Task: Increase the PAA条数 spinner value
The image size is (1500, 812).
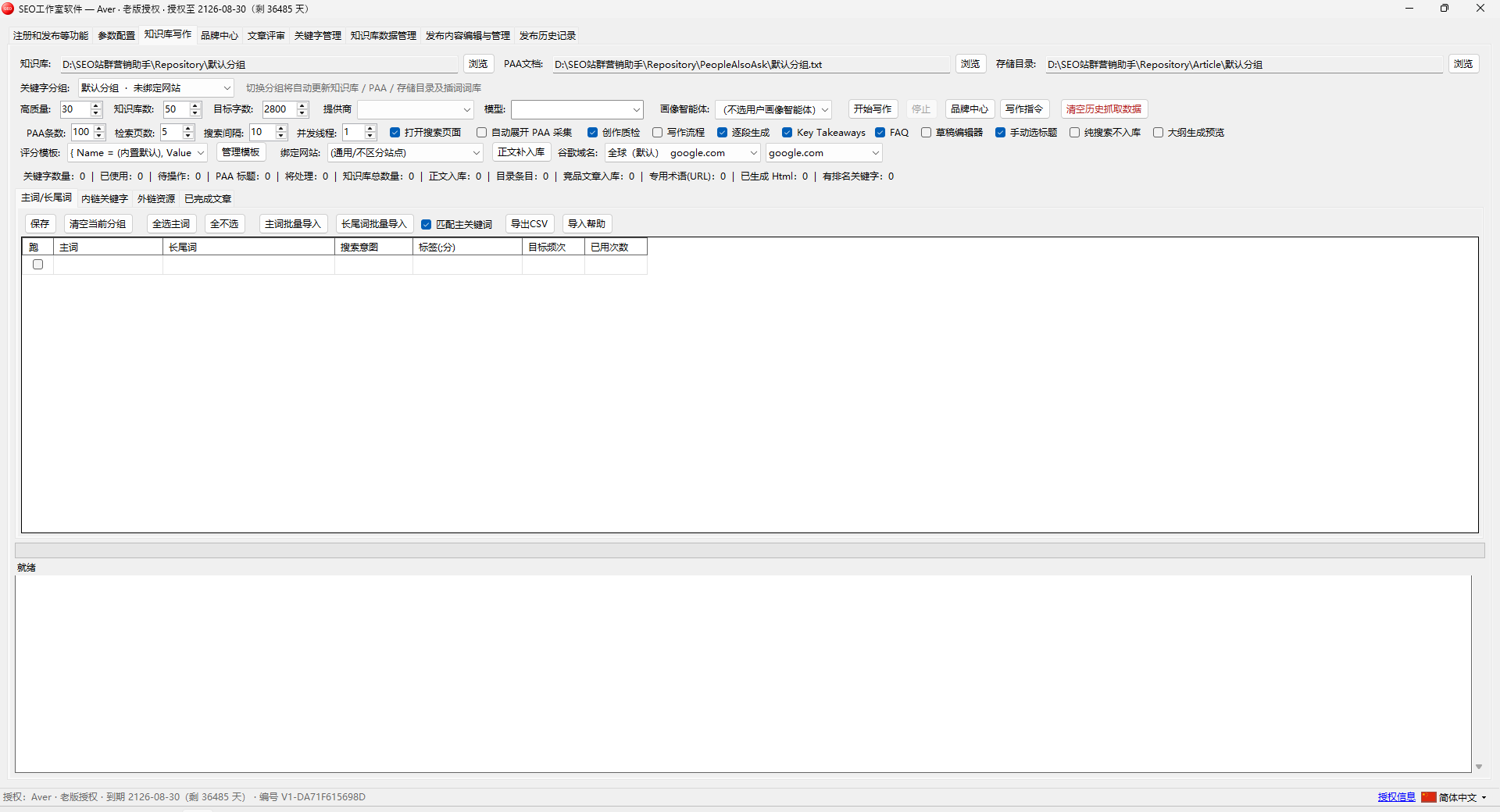Action: tap(99, 128)
